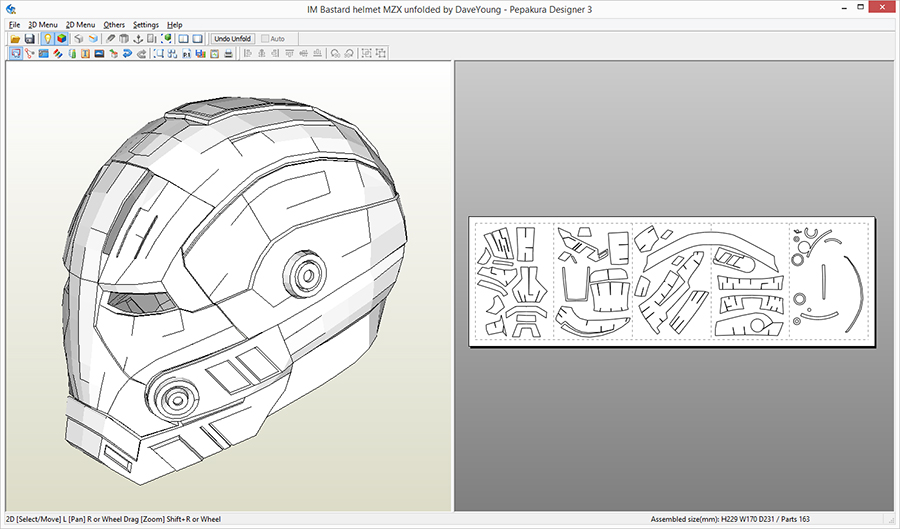Open the Others menu
The image size is (900, 529).
[114, 25]
